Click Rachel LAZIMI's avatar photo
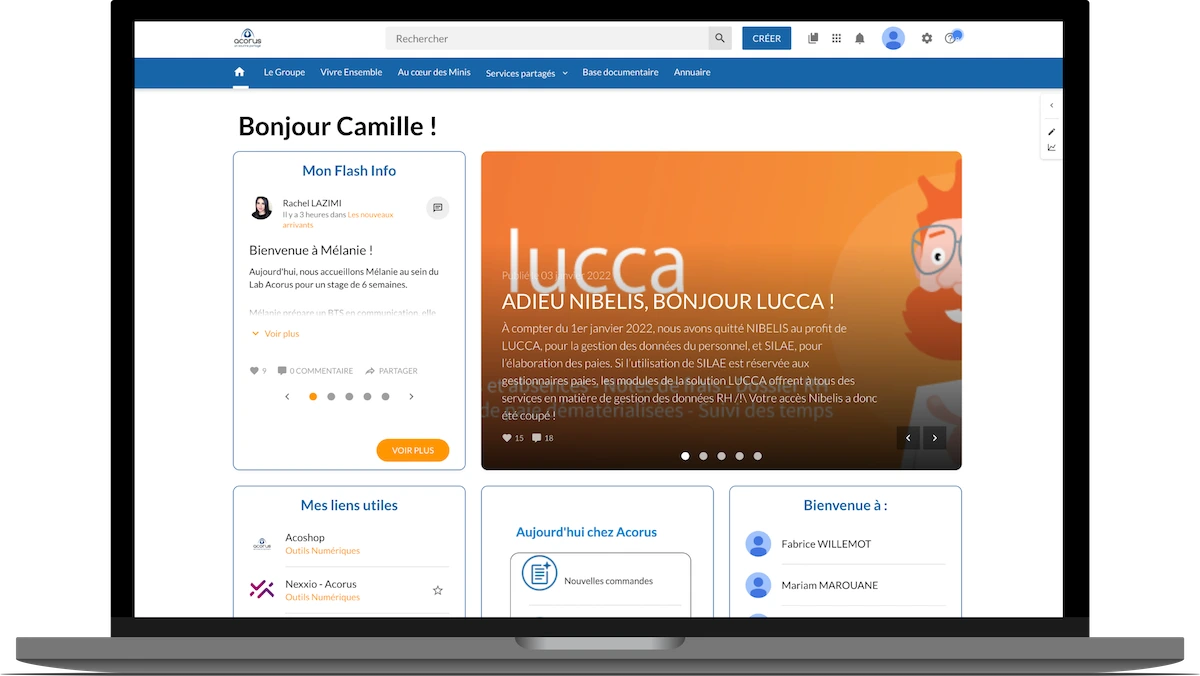The image size is (1200, 676). pyautogui.click(x=261, y=208)
